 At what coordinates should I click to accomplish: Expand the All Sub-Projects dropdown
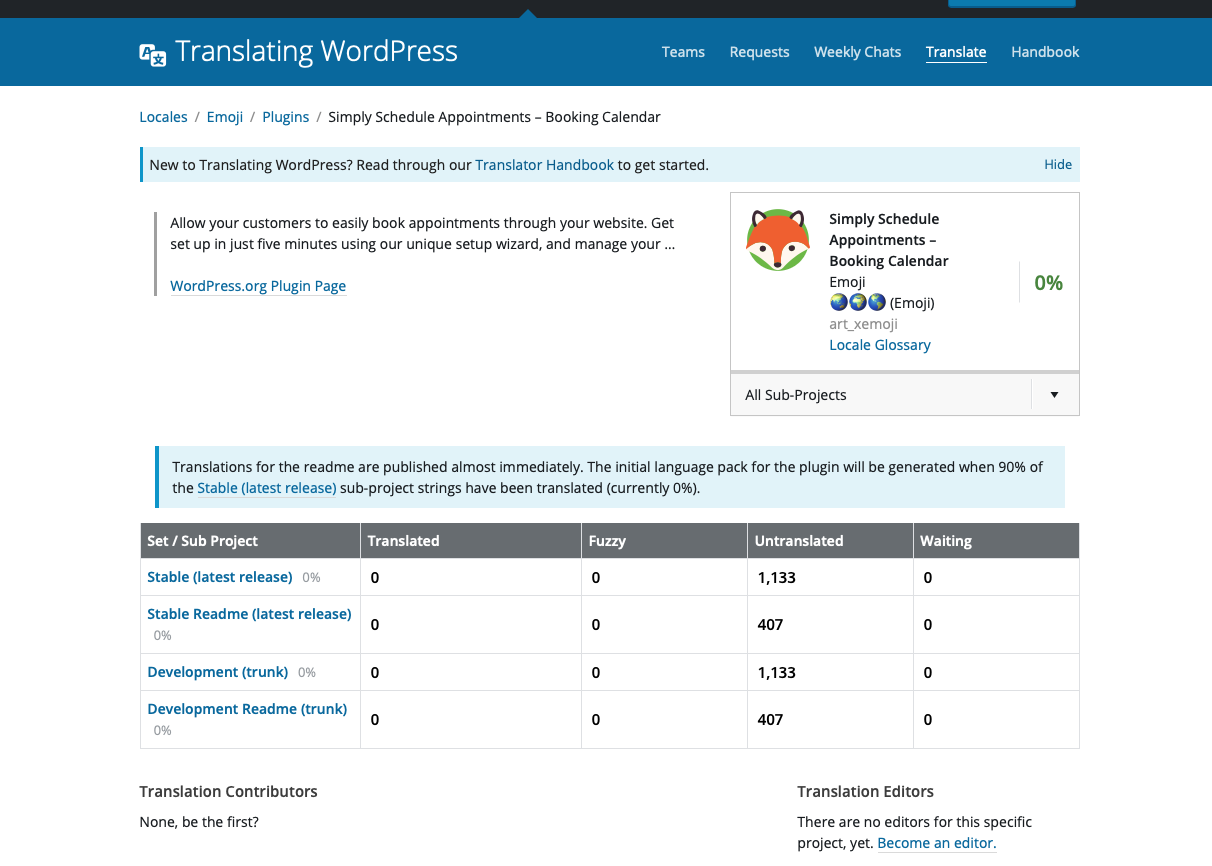[x=1053, y=394]
